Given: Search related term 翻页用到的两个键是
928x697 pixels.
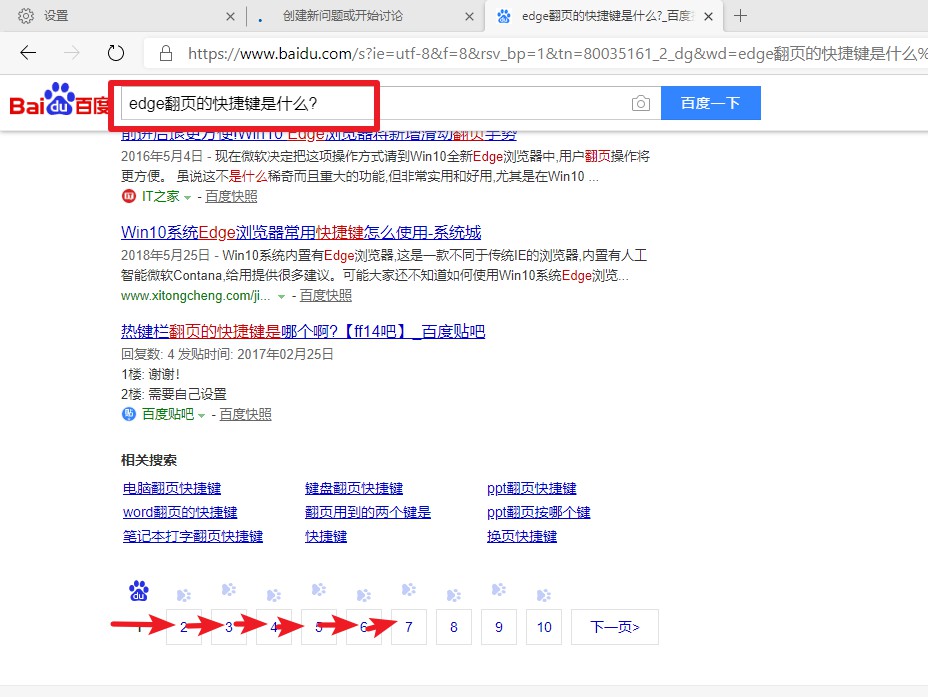Looking at the screenshot, I should [x=368, y=512].
